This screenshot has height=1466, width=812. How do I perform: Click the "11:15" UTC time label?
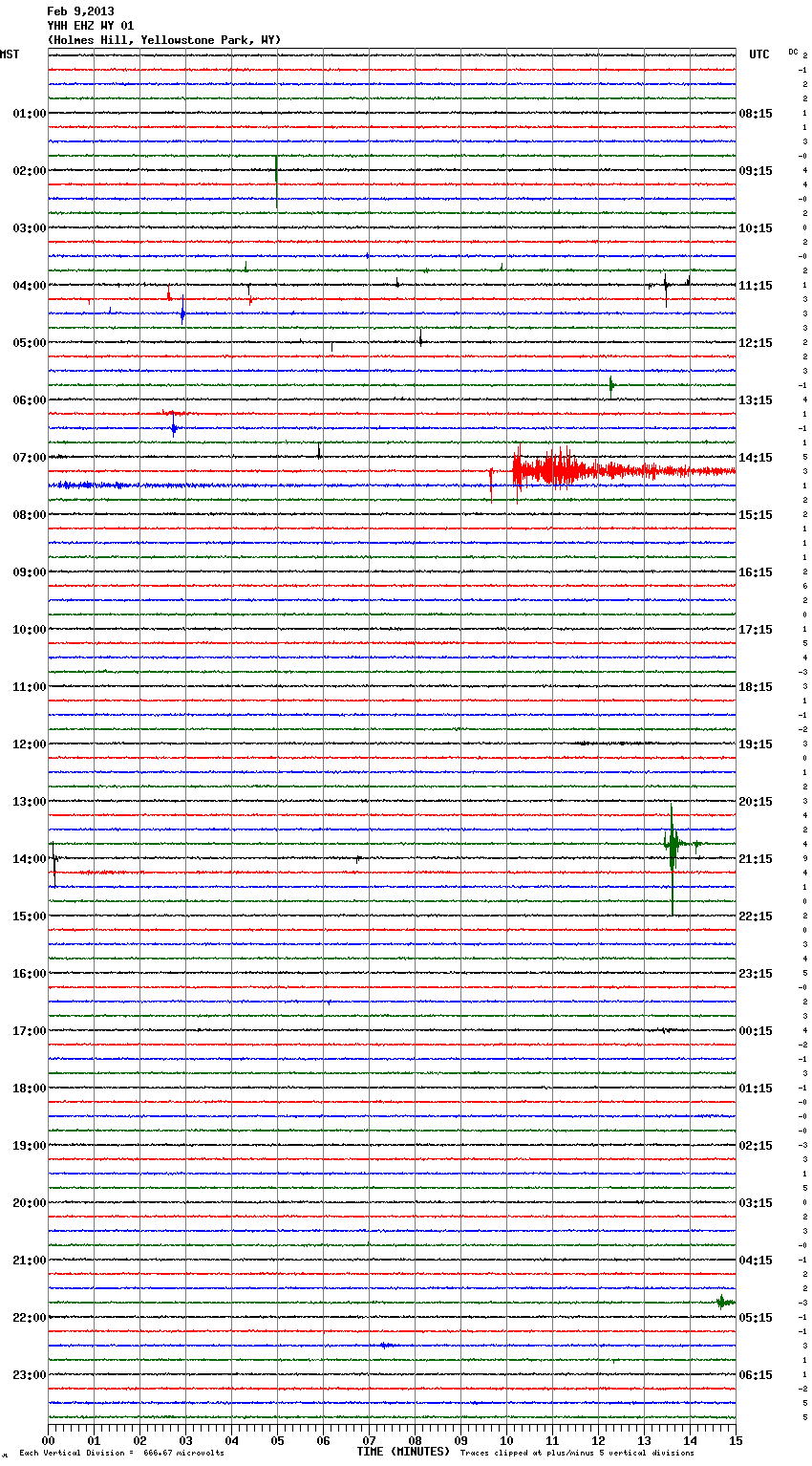756,286
